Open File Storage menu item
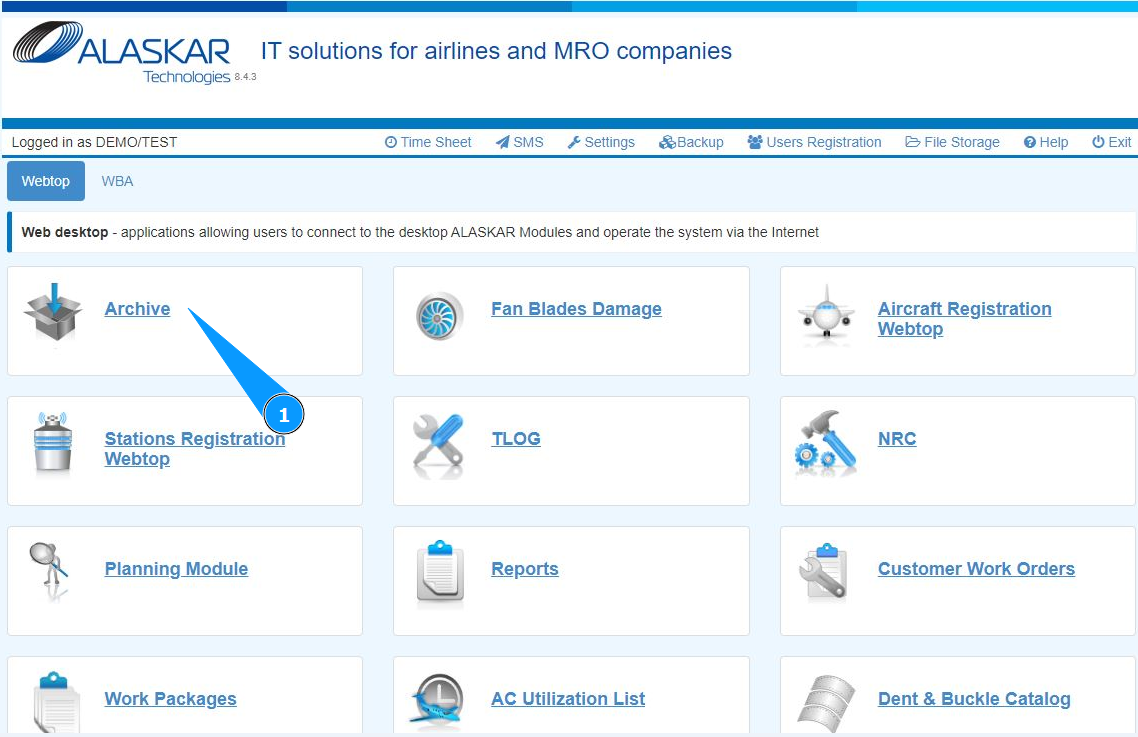Image resolution: width=1138 pixels, height=737 pixels. (952, 142)
